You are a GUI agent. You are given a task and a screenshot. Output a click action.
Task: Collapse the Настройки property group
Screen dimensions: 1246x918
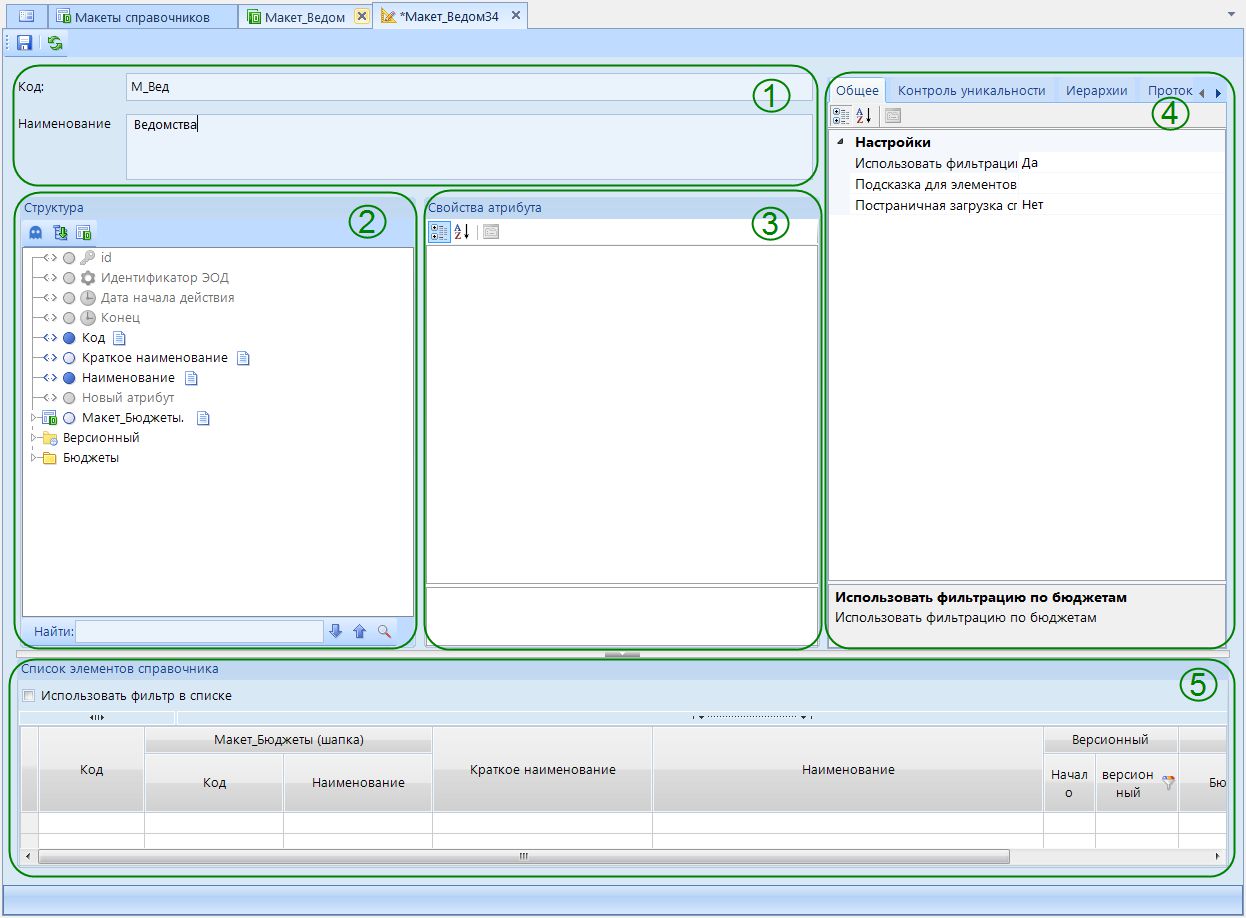tap(839, 142)
